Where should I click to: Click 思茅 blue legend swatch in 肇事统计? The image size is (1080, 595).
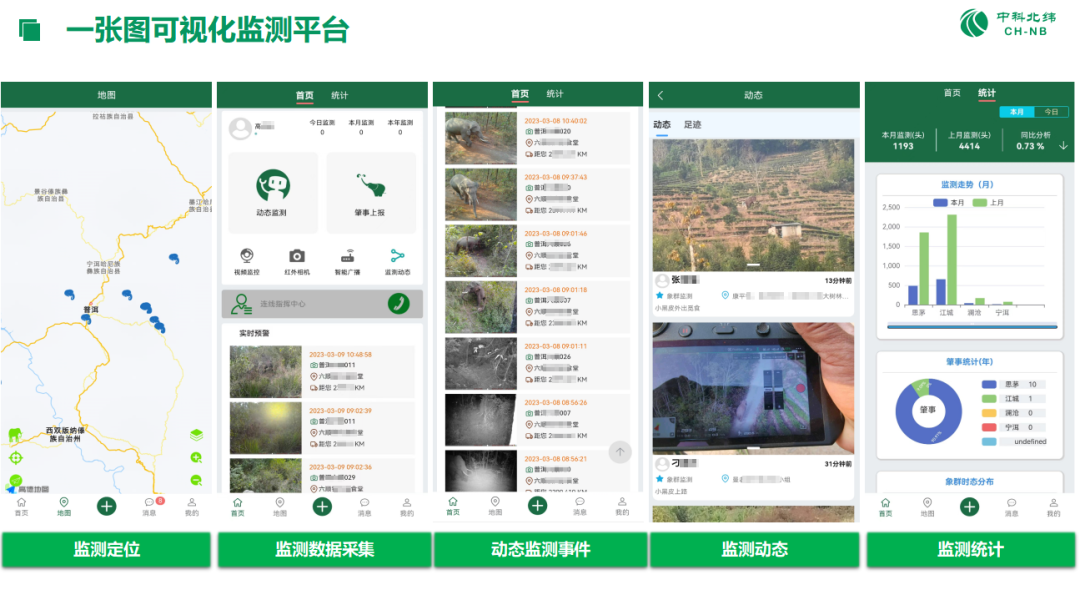[989, 384]
